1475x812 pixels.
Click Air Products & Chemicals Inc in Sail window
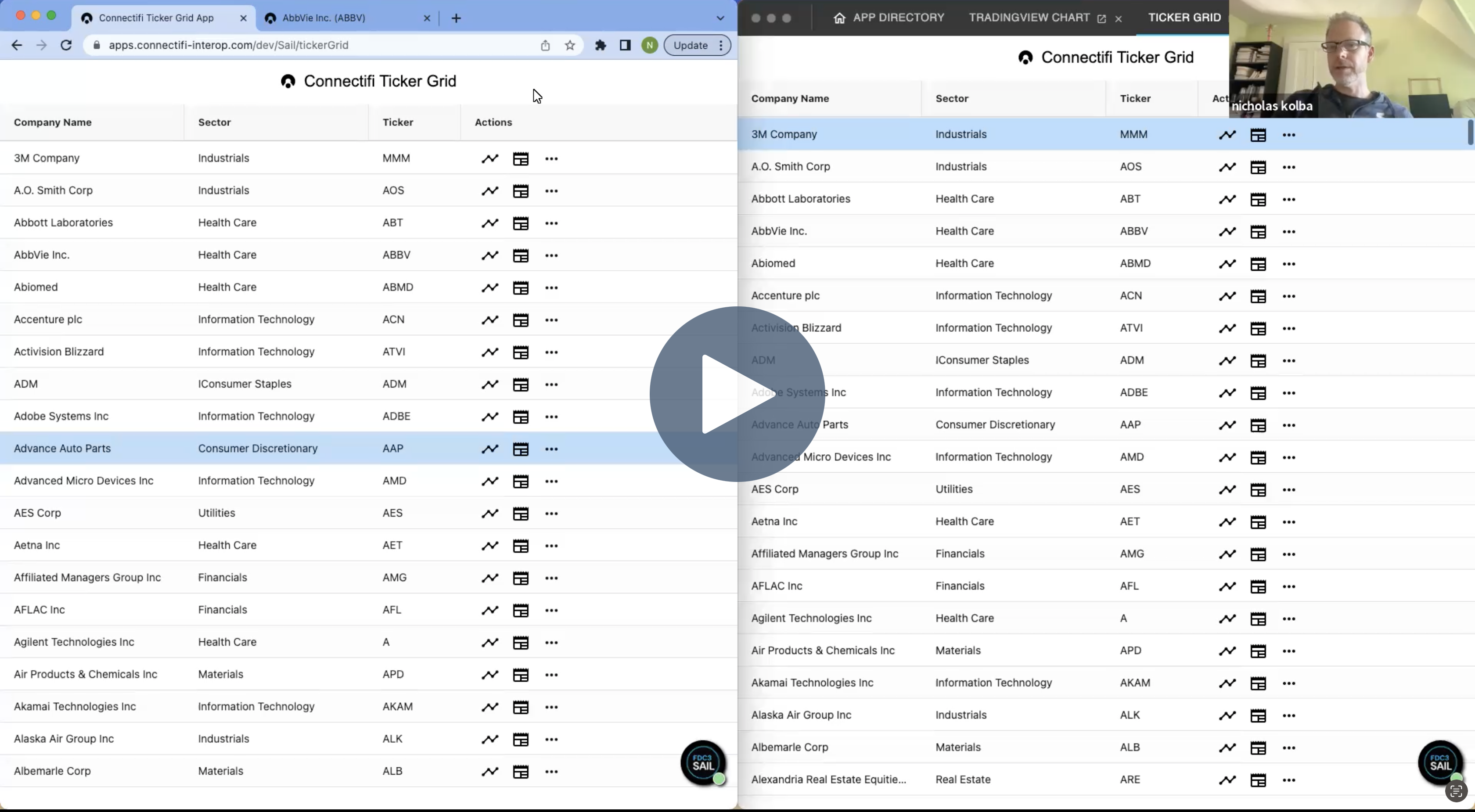point(823,650)
